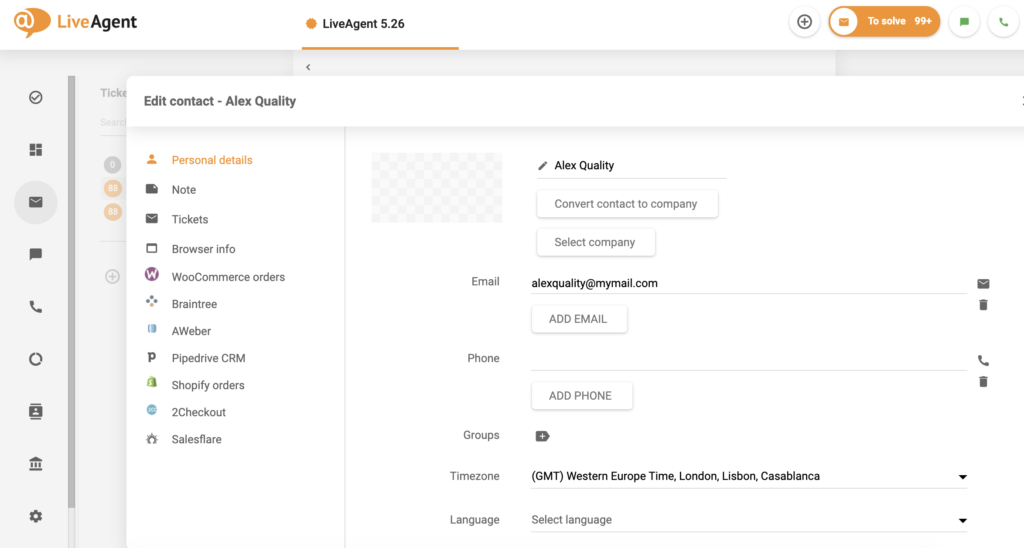The height and width of the screenshot is (548, 1024).
Task: Click the ADD EMAIL button
Action: click(579, 319)
